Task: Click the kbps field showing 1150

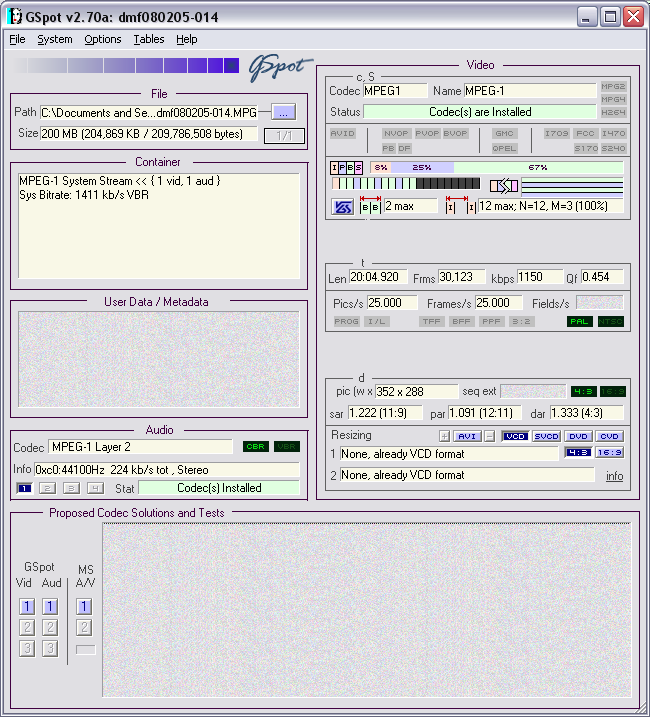Action: 540,277
